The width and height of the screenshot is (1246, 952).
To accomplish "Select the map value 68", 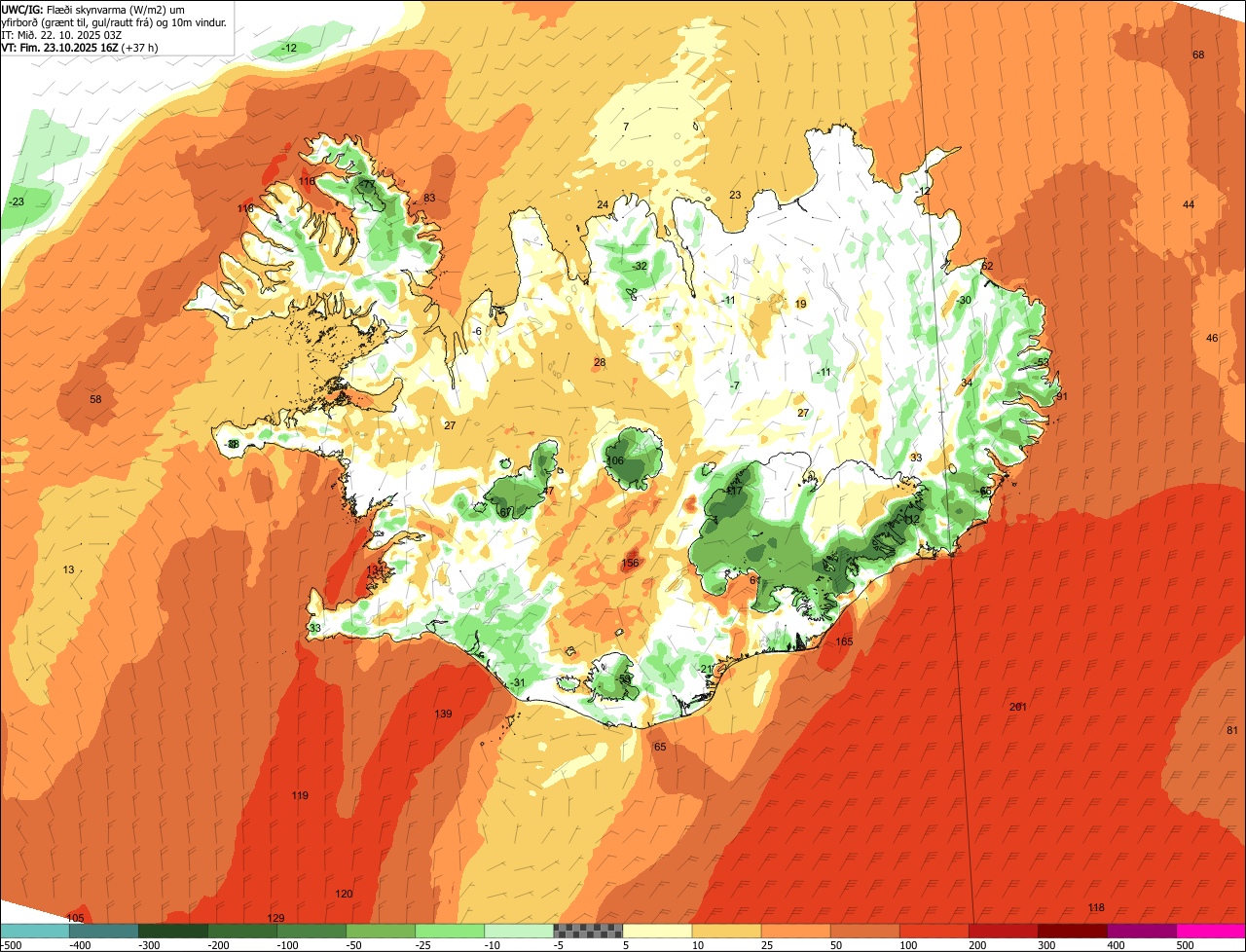I will pos(1198,55).
